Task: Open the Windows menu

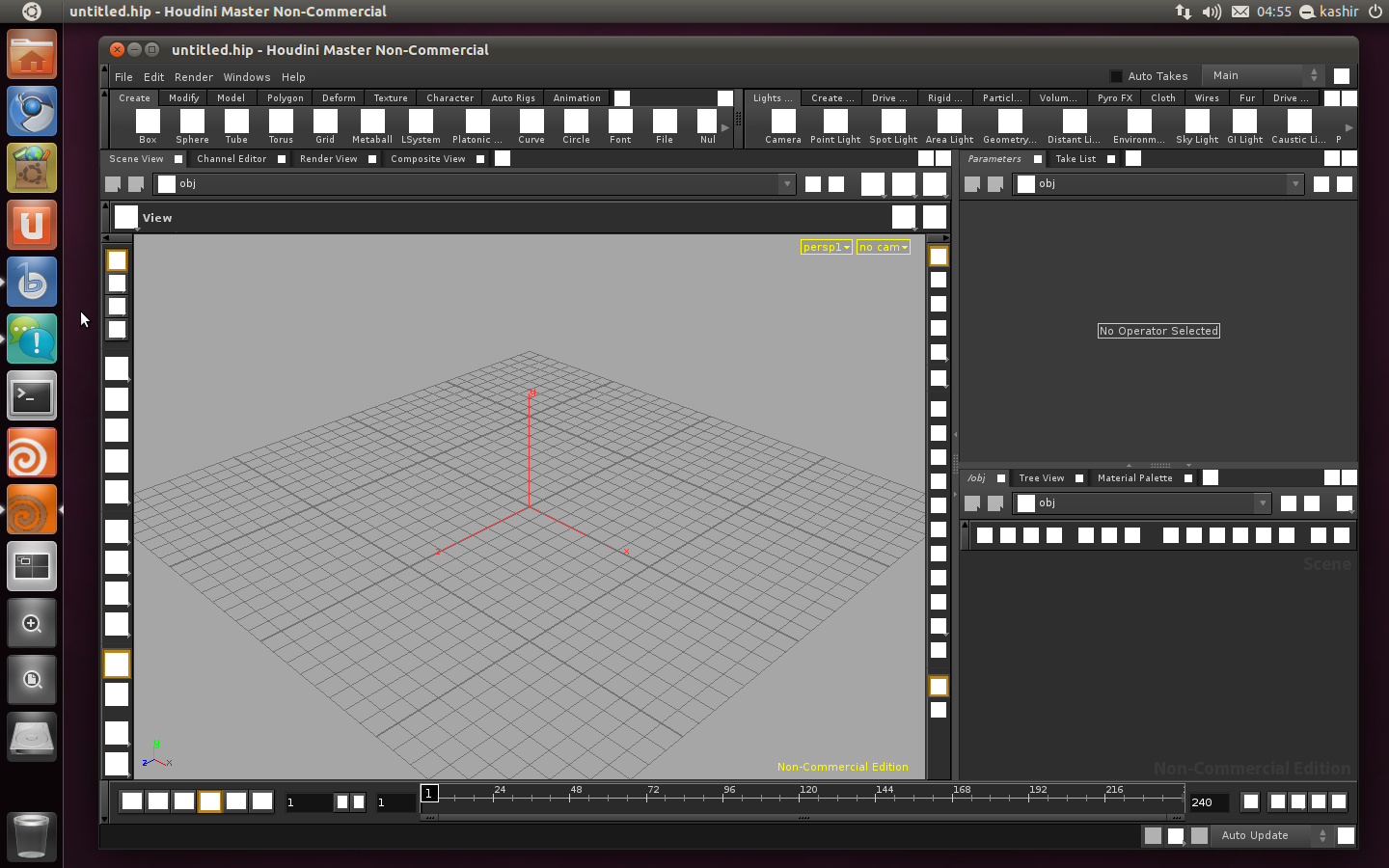Action: point(247,77)
